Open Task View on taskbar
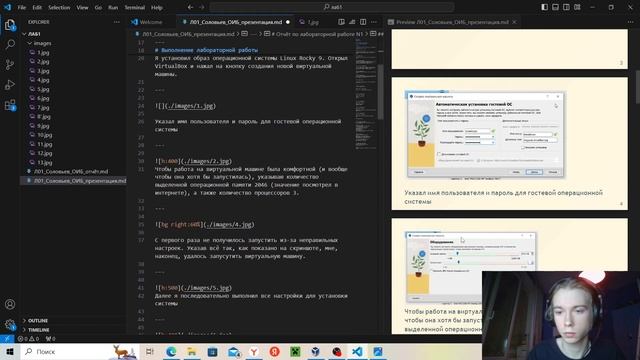The width and height of the screenshot is (640, 360). pyautogui.click(x=150, y=351)
